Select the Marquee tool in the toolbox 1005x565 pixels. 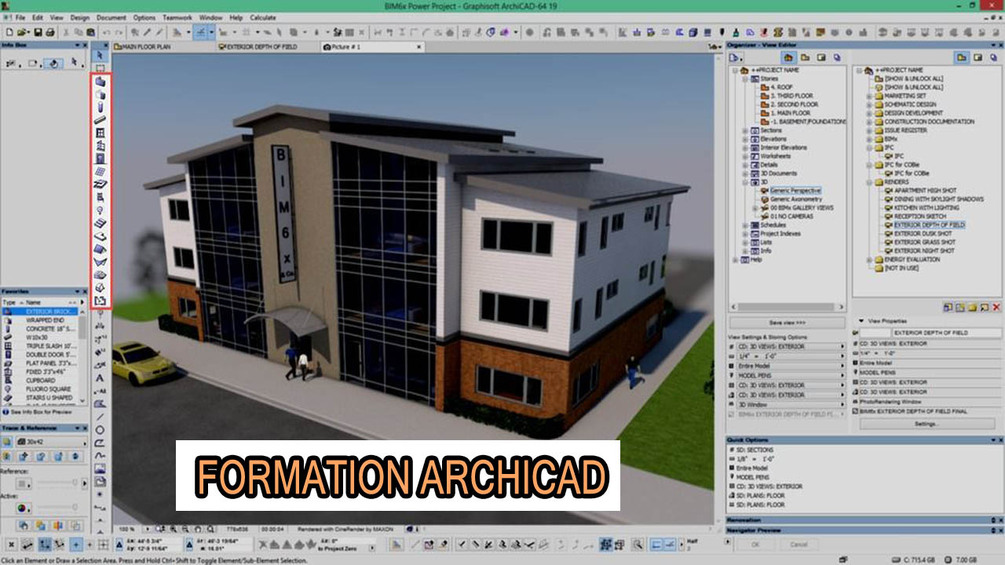(100, 68)
